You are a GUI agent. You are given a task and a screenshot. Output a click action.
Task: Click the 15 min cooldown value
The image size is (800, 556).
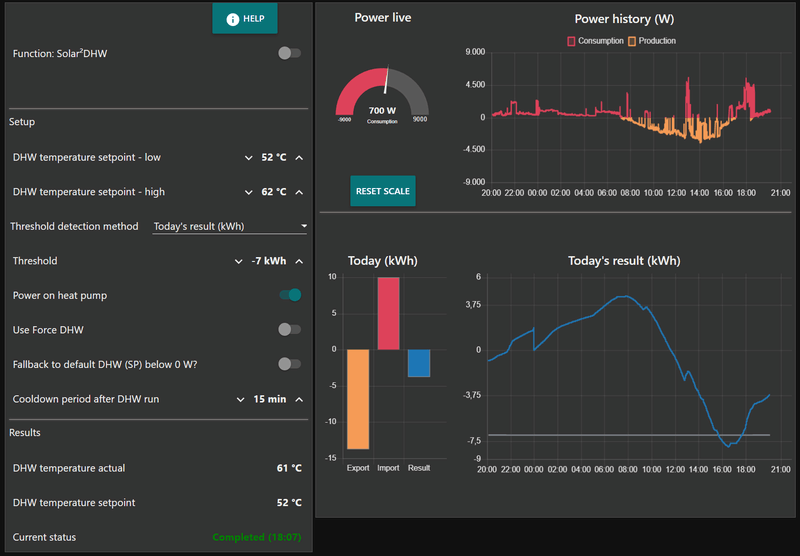(270, 399)
